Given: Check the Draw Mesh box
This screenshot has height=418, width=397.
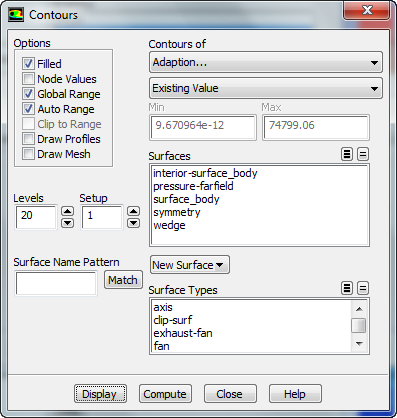Looking at the screenshot, I should click(x=28, y=154).
